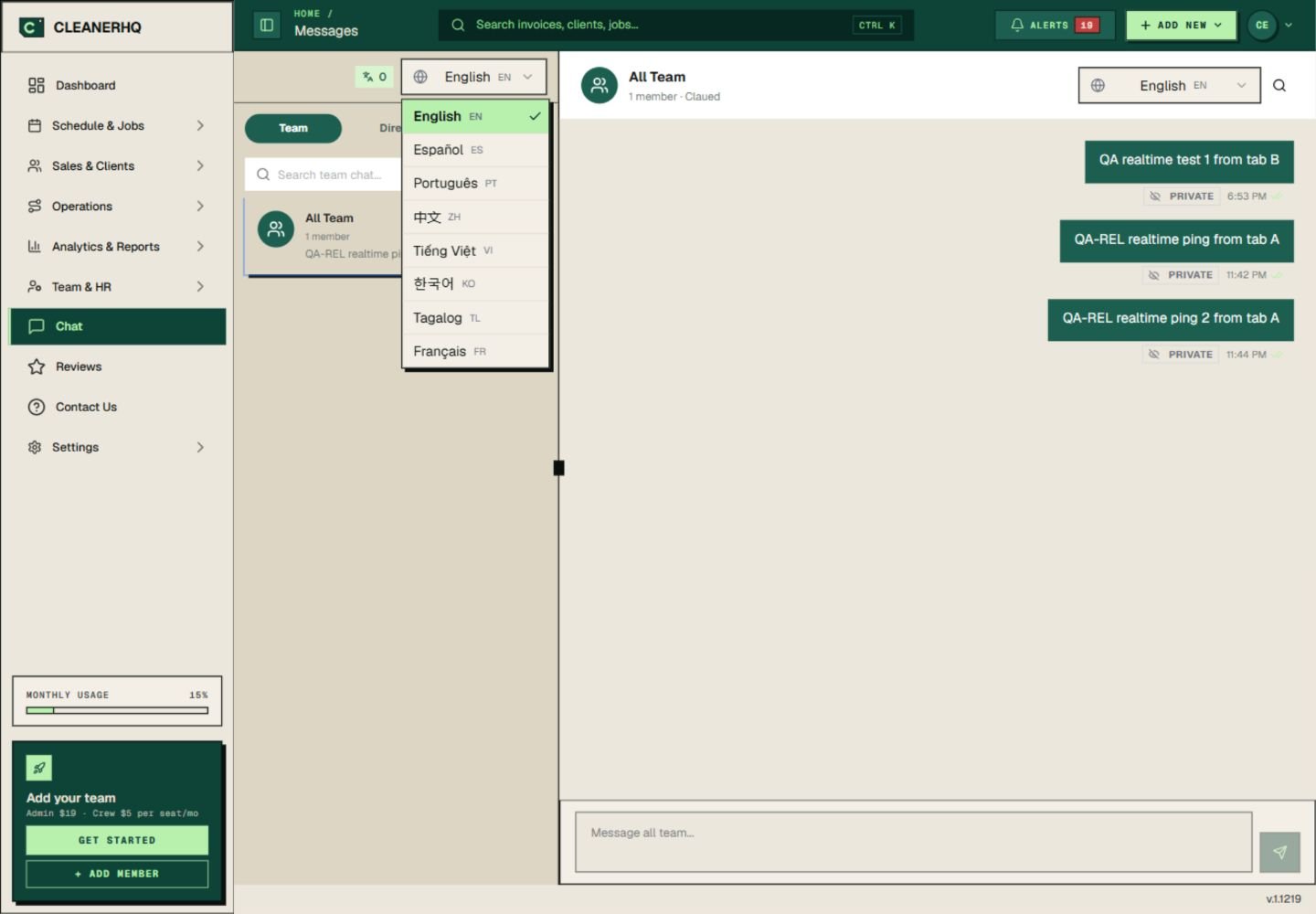Focus the global search invoices, clients, jobs bar
The height and width of the screenshot is (914, 1316).
[676, 26]
